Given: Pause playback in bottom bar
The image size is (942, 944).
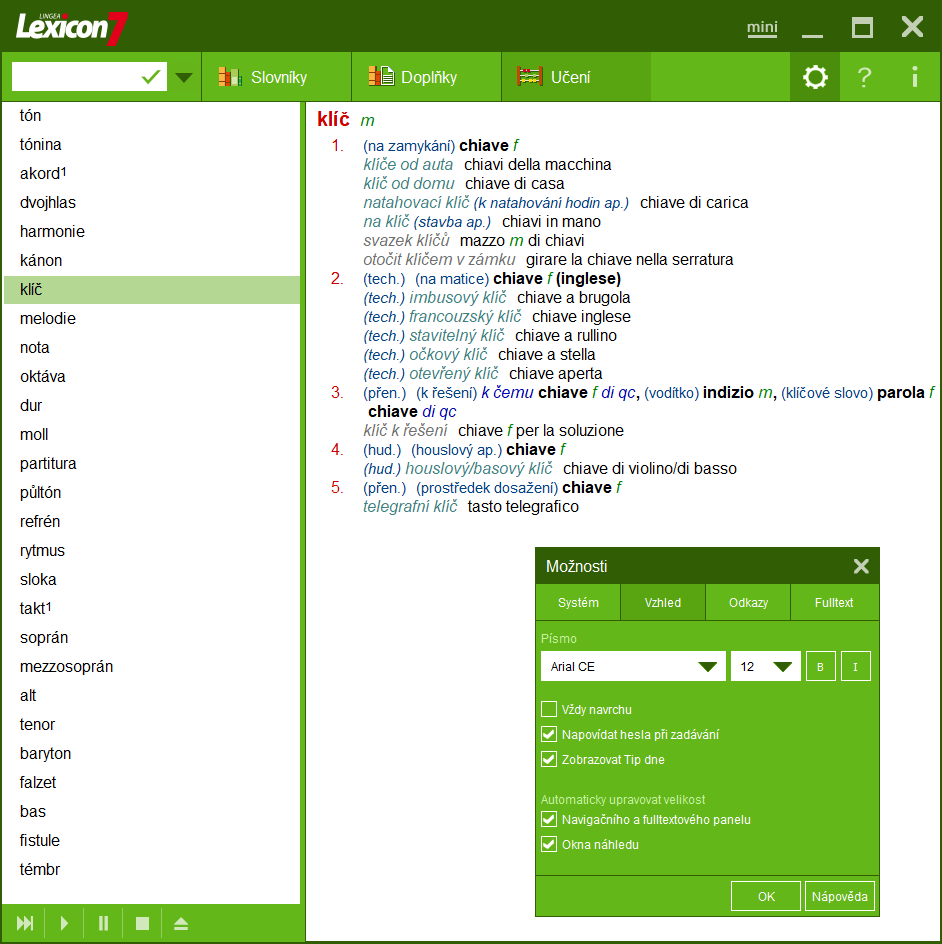Looking at the screenshot, I should click(x=104, y=923).
